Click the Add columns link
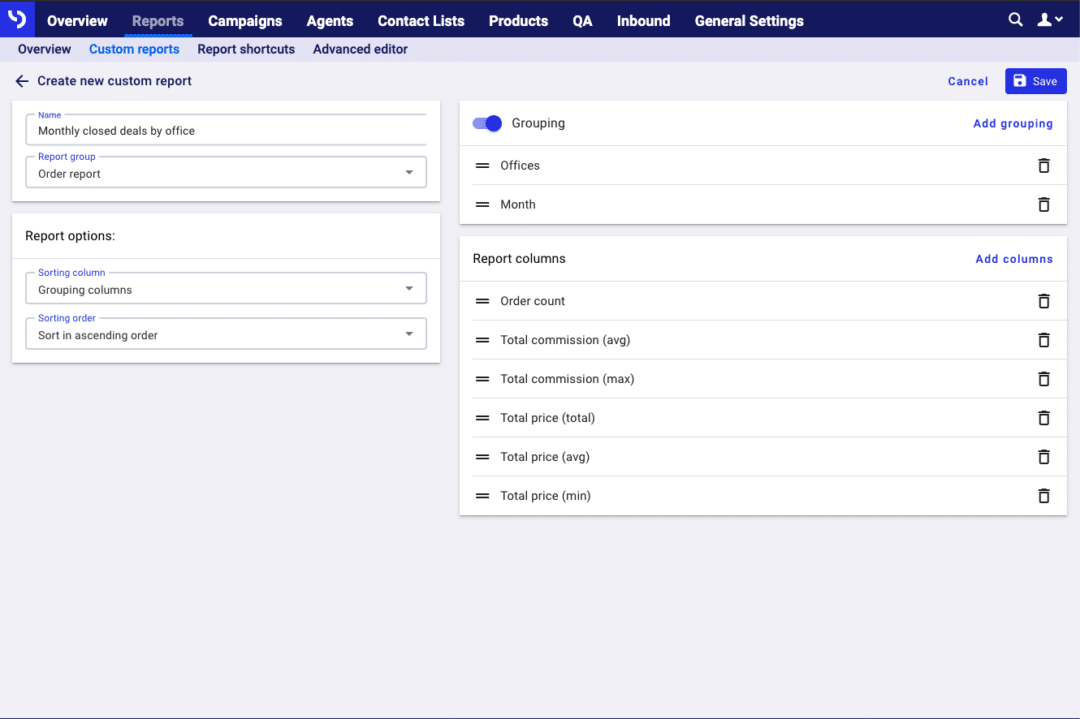The image size is (1080, 719). pos(1014,258)
